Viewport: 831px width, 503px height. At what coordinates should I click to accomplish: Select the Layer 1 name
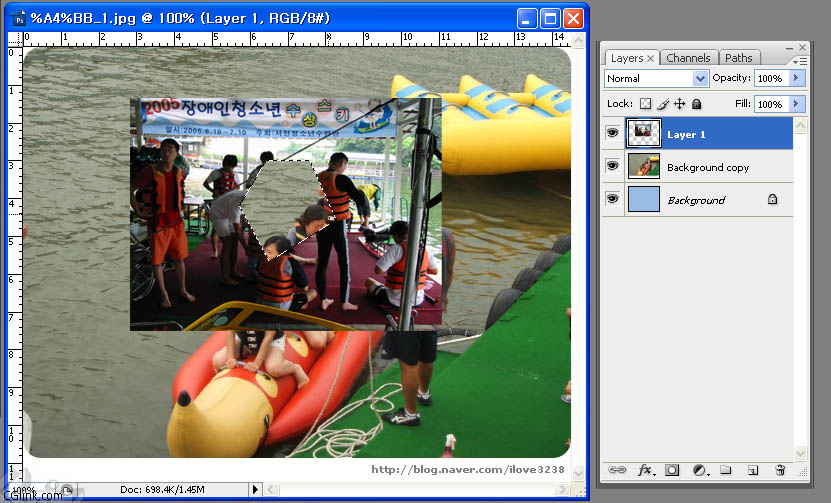pyautogui.click(x=686, y=135)
